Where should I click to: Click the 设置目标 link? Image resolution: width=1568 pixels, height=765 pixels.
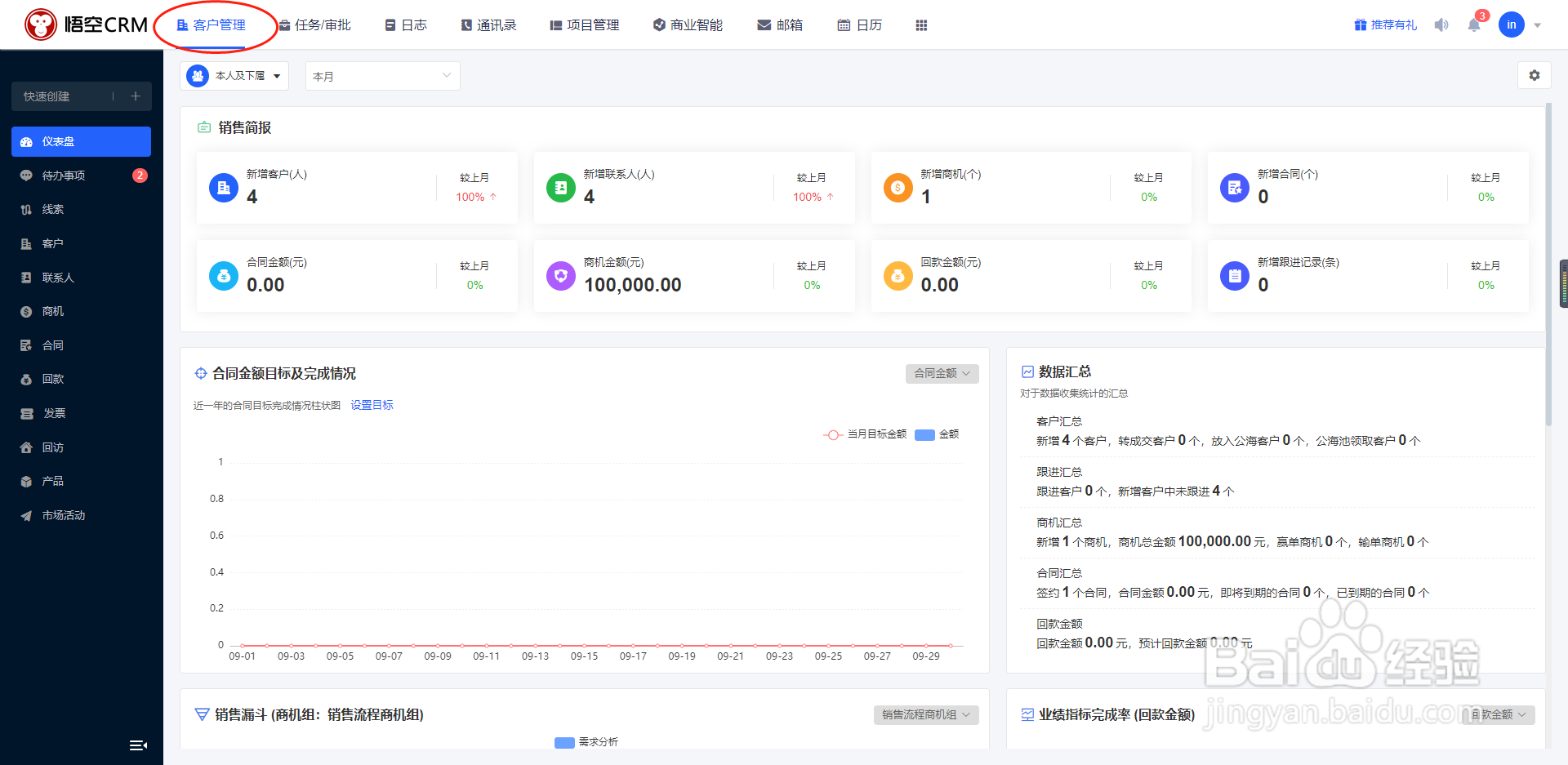[x=372, y=405]
